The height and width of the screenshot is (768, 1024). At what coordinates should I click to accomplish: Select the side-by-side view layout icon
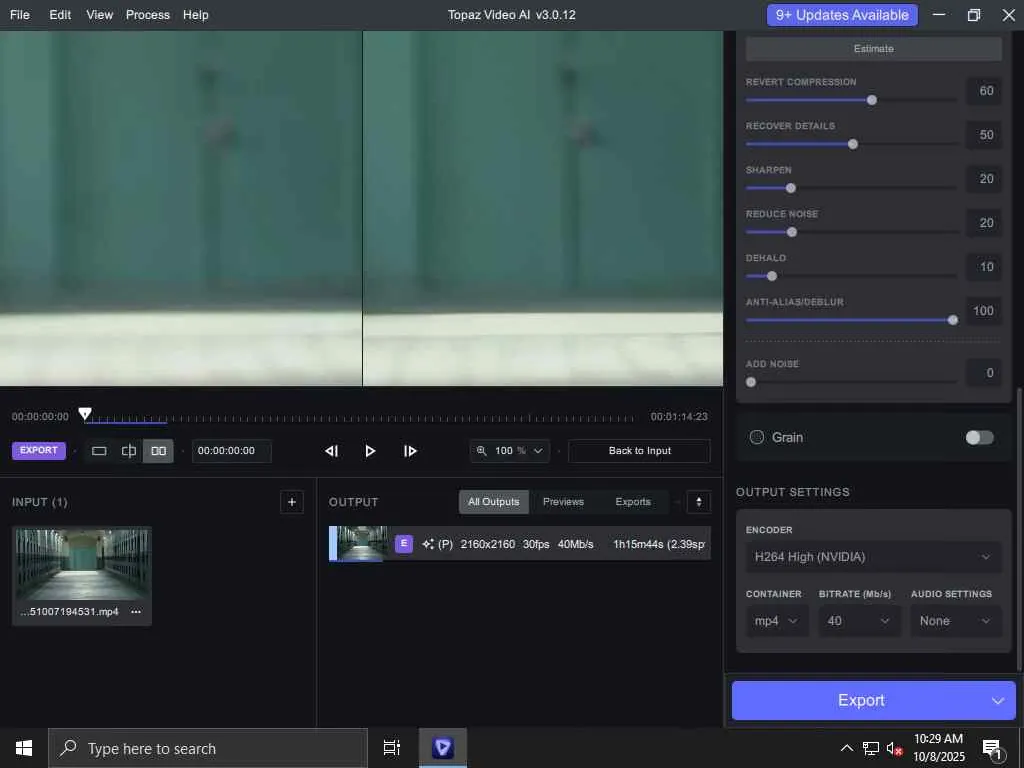[x=158, y=451]
